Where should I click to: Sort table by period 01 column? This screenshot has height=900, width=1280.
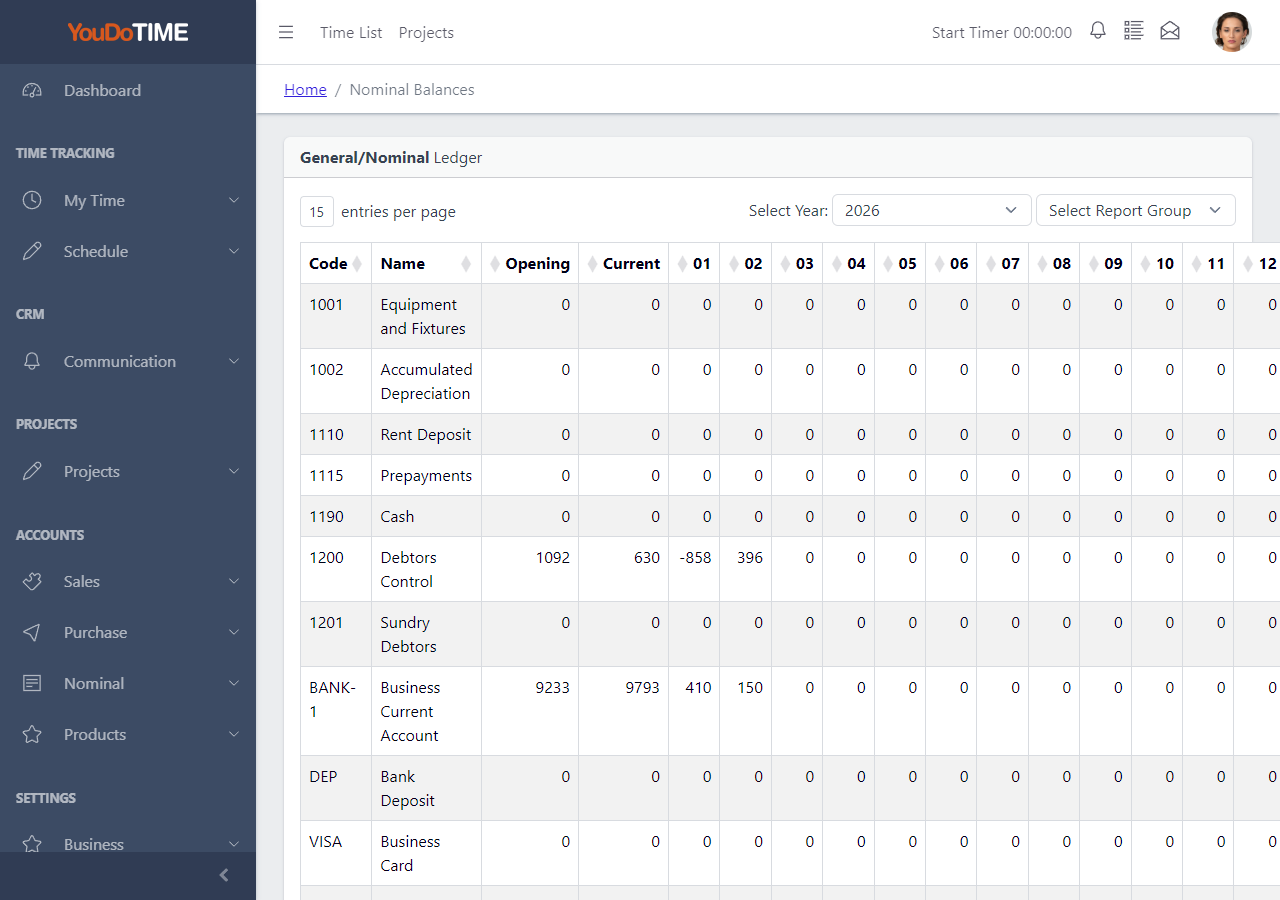coord(694,263)
